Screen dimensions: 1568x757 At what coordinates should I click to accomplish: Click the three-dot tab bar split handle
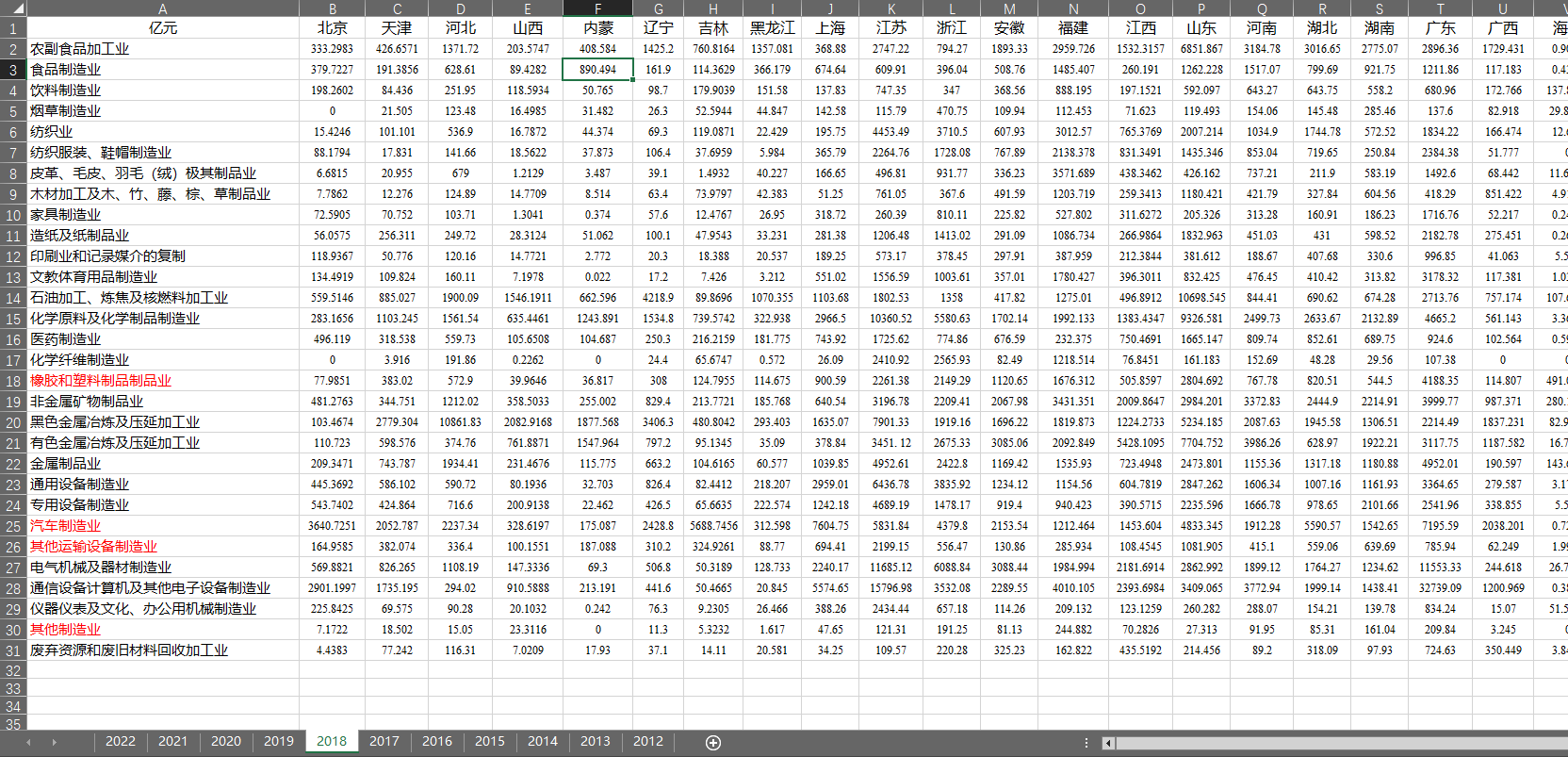tap(1086, 743)
